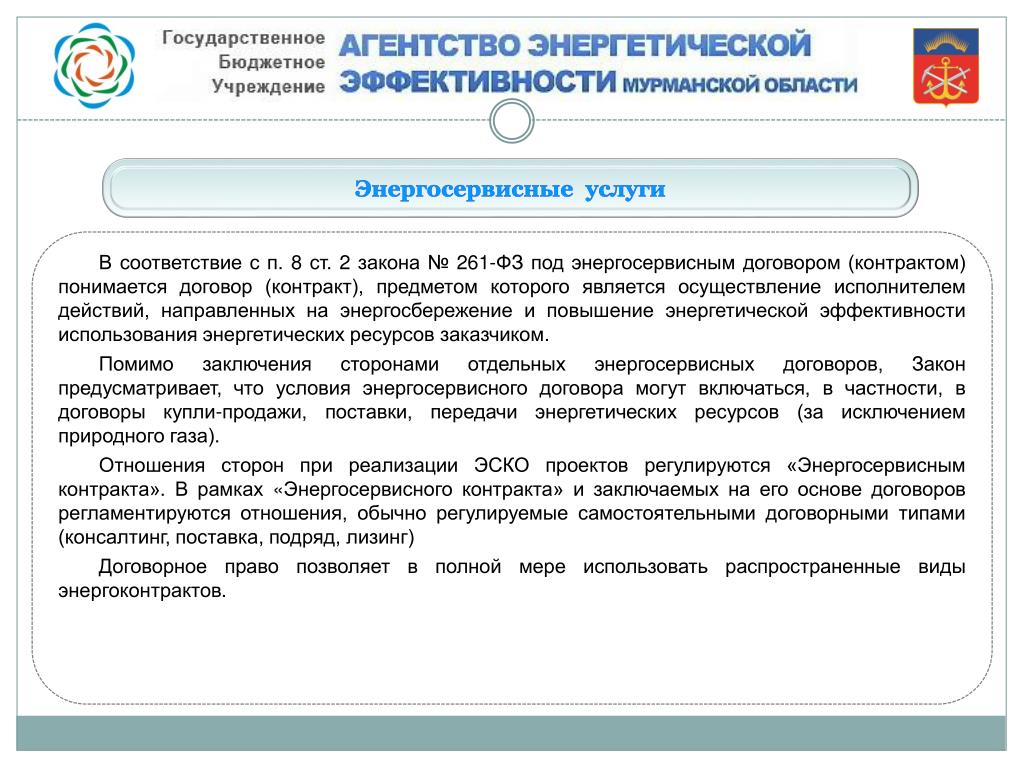Click the circle ornament under the header
Viewport: 1024px width, 768px height.
tap(511, 121)
